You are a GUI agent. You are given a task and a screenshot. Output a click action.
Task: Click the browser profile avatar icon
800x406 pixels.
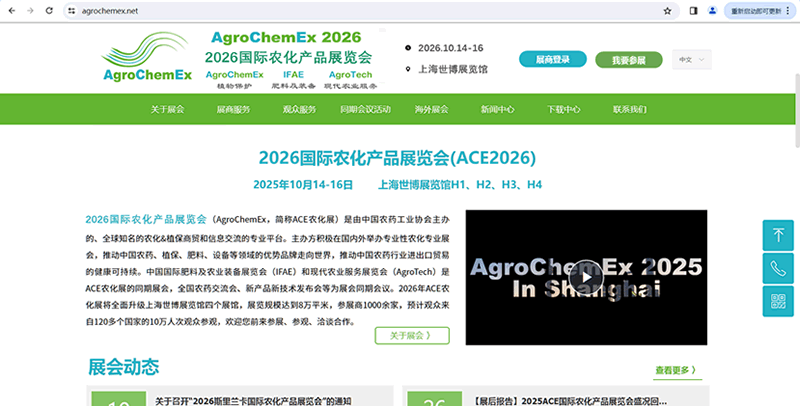[x=712, y=10]
